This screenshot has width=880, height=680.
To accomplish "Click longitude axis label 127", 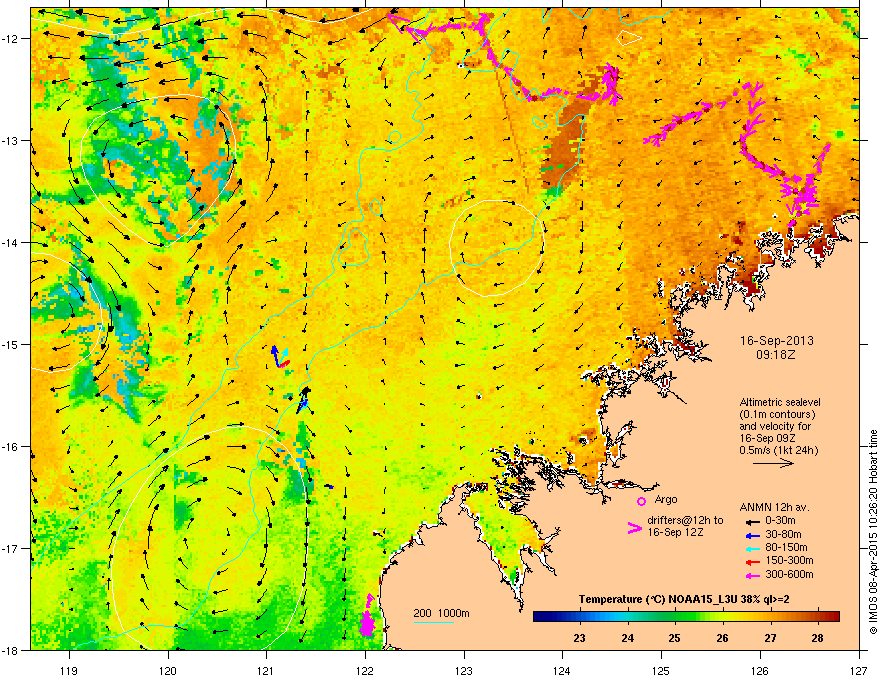I will [859, 670].
